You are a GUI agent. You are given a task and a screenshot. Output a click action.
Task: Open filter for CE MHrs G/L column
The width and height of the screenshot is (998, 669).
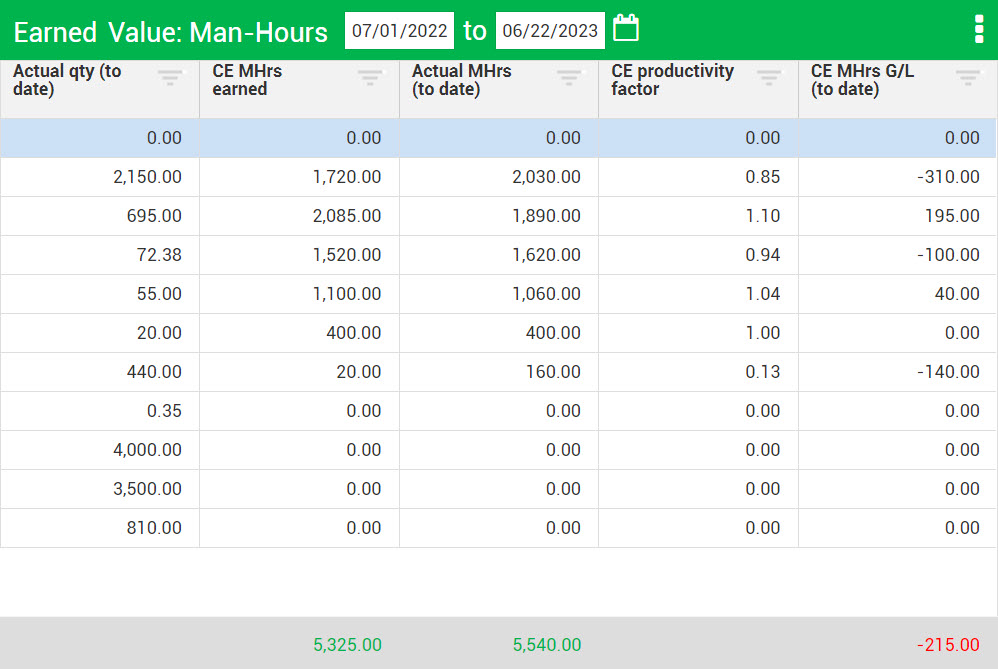pos(968,76)
